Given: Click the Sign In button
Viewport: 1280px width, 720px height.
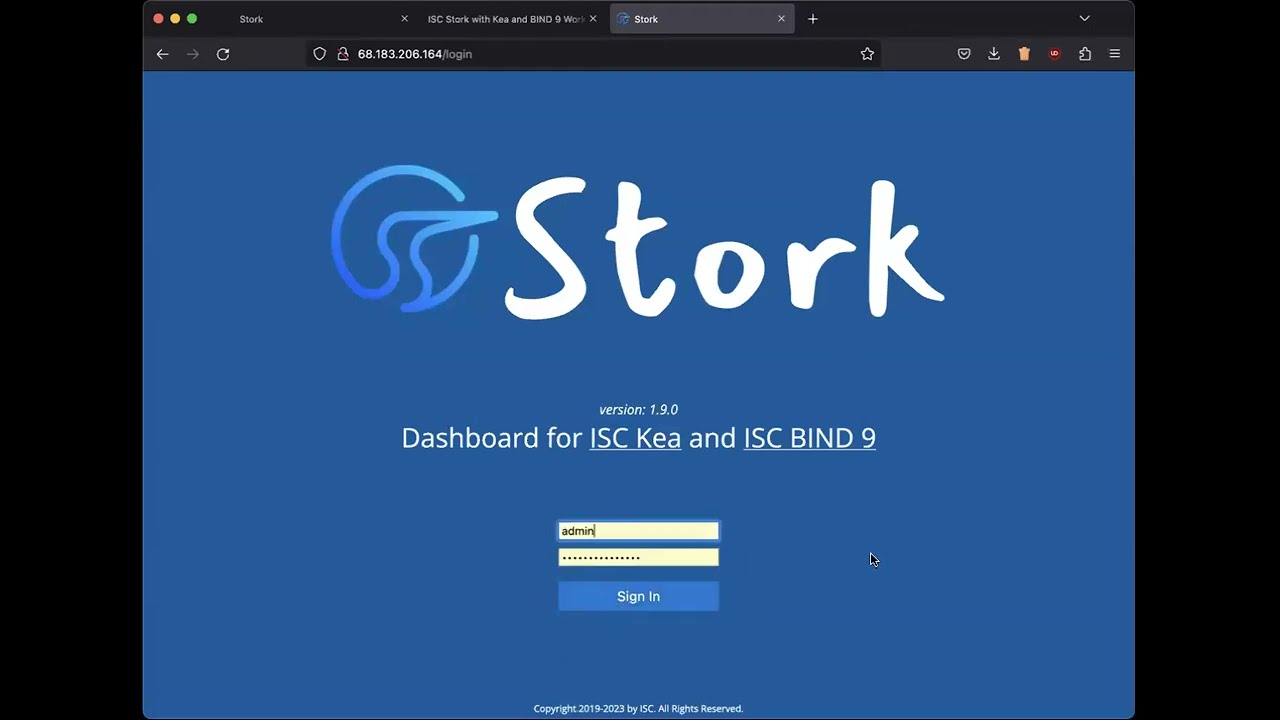Looking at the screenshot, I should pos(638,596).
